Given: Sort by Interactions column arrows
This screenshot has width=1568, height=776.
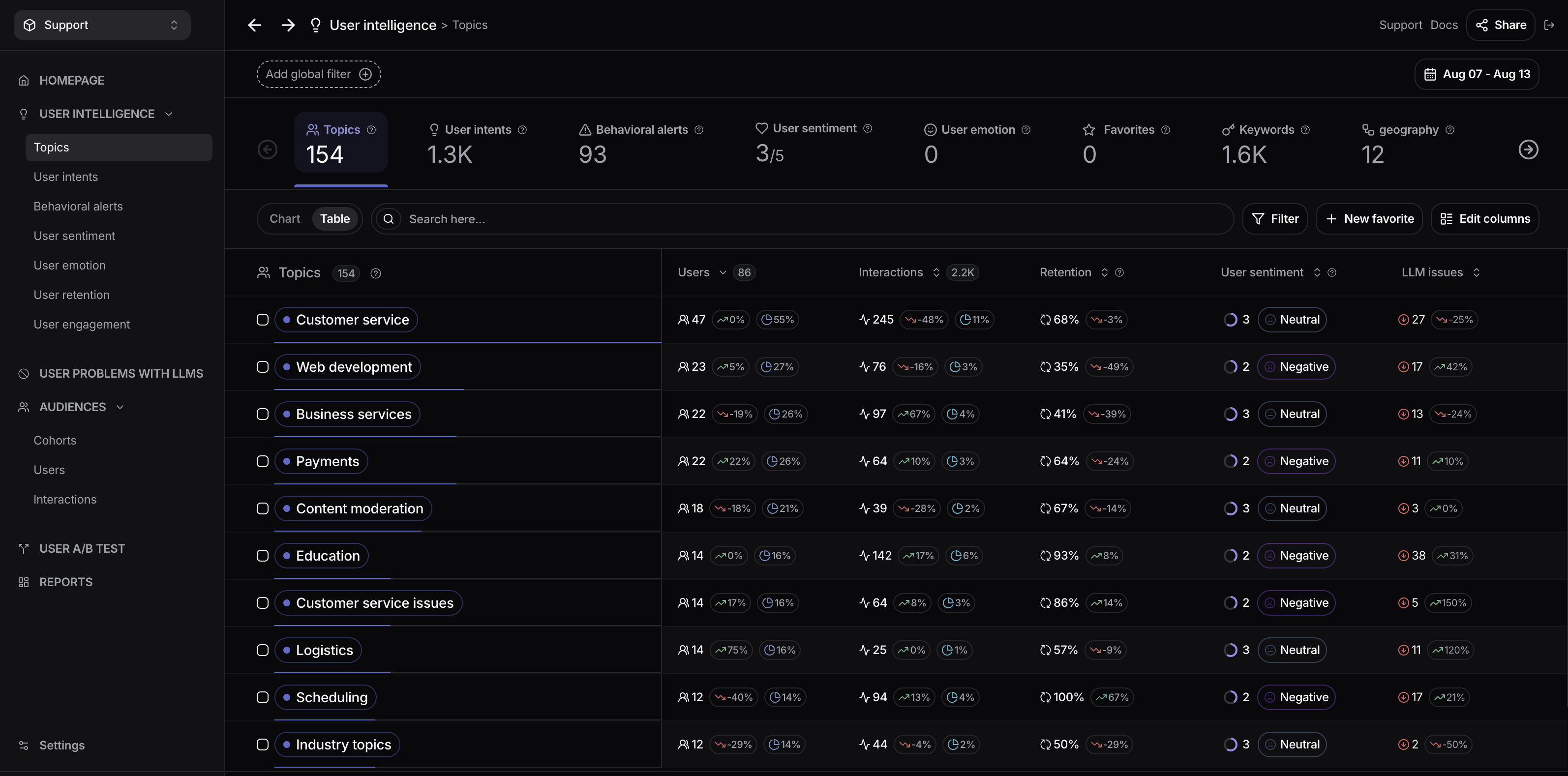Looking at the screenshot, I should [936, 272].
